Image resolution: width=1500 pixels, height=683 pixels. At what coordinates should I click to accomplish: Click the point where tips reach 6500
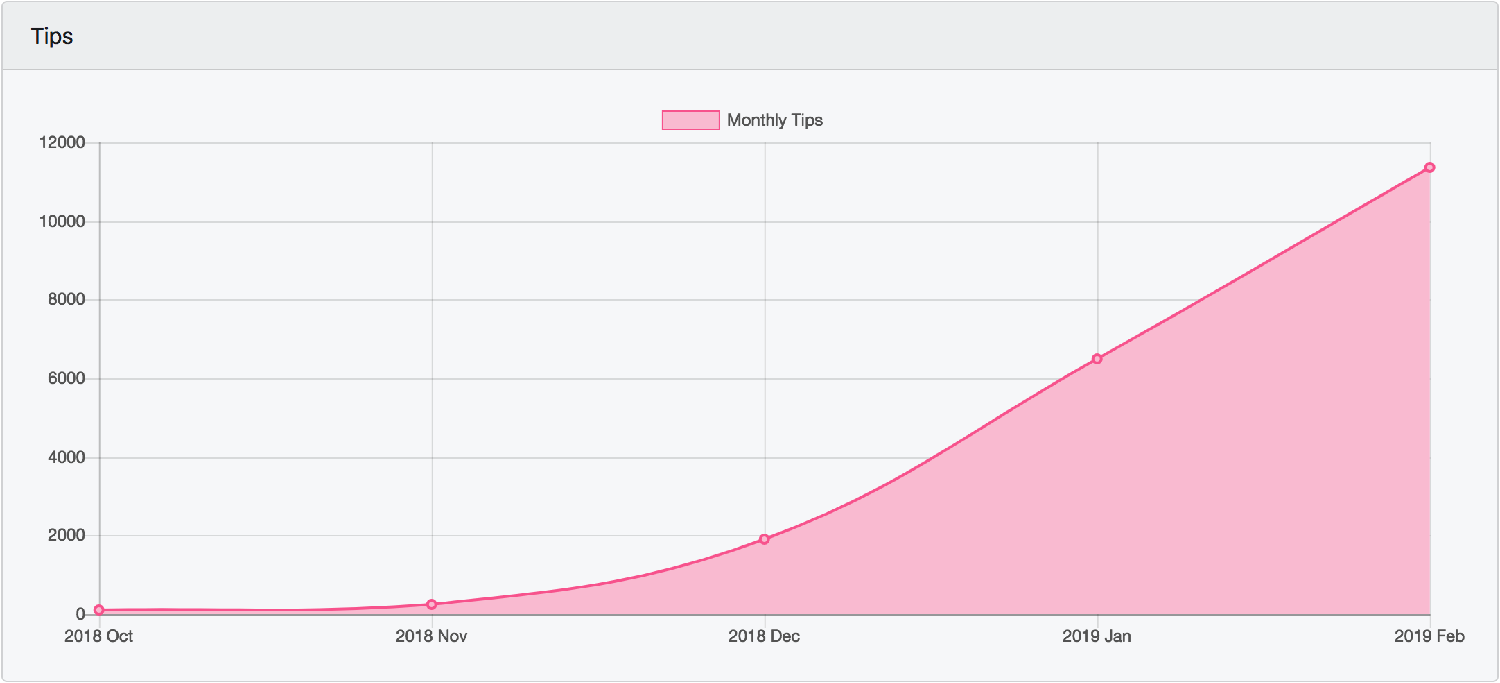1096,356
